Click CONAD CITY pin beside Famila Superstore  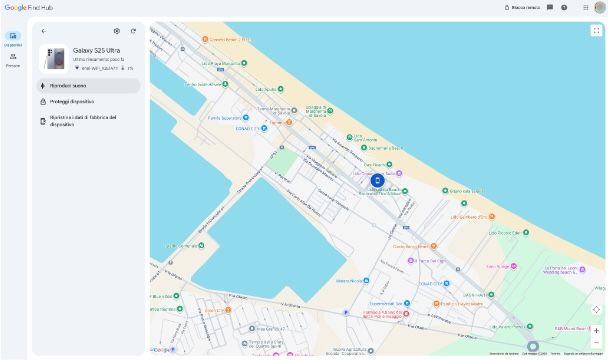pyautogui.click(x=264, y=128)
